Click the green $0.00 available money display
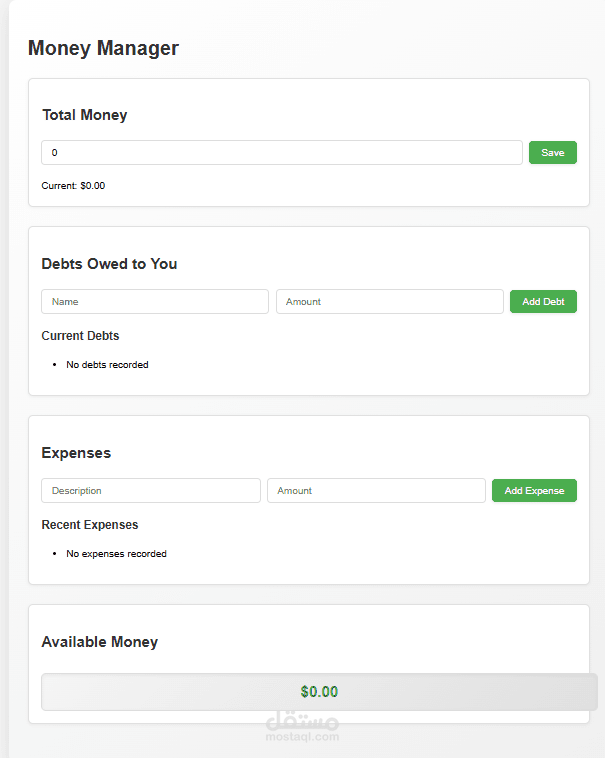Screen dimensions: 605x758 tap(319, 692)
